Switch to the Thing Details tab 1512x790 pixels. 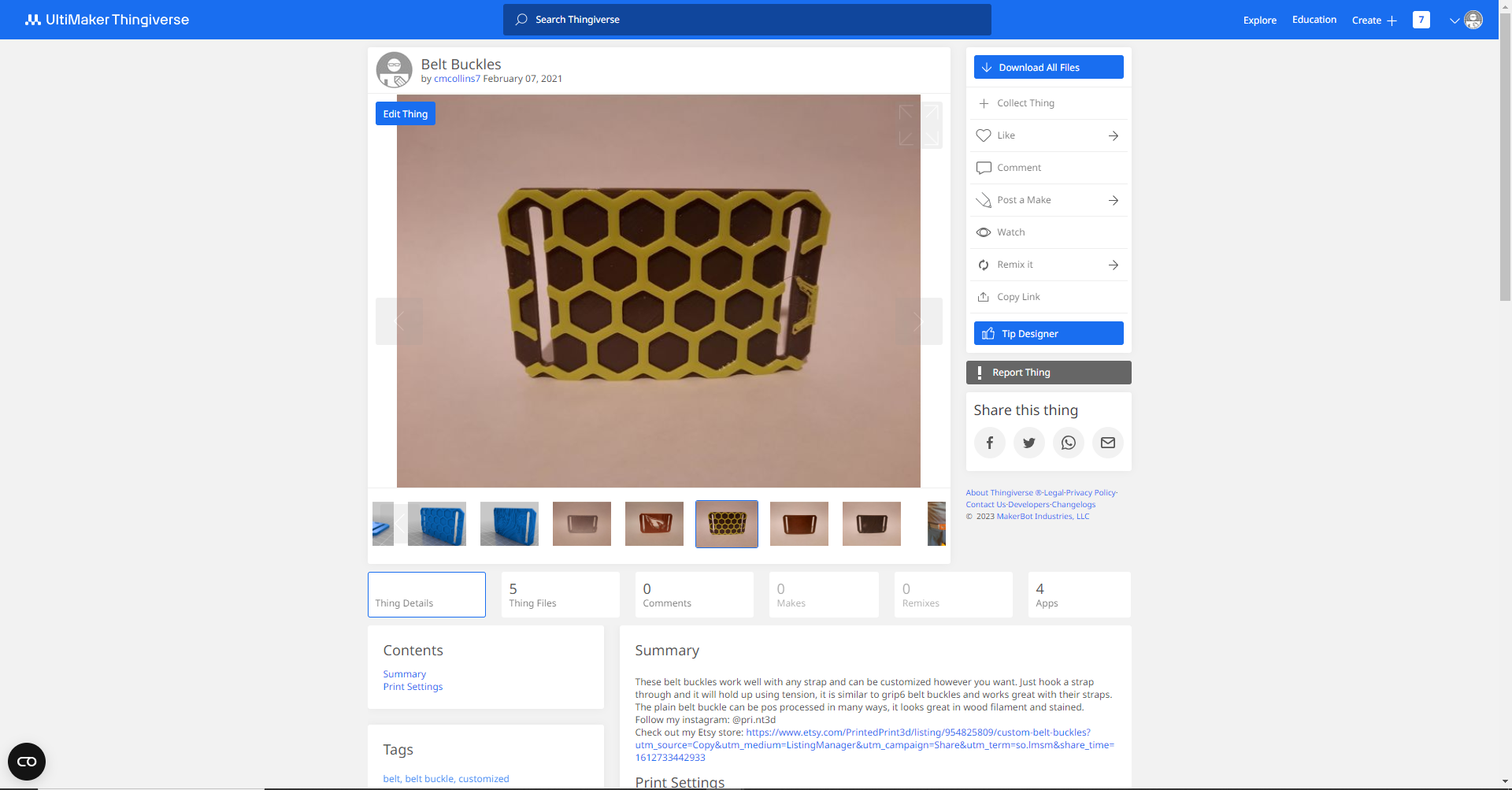(x=427, y=595)
